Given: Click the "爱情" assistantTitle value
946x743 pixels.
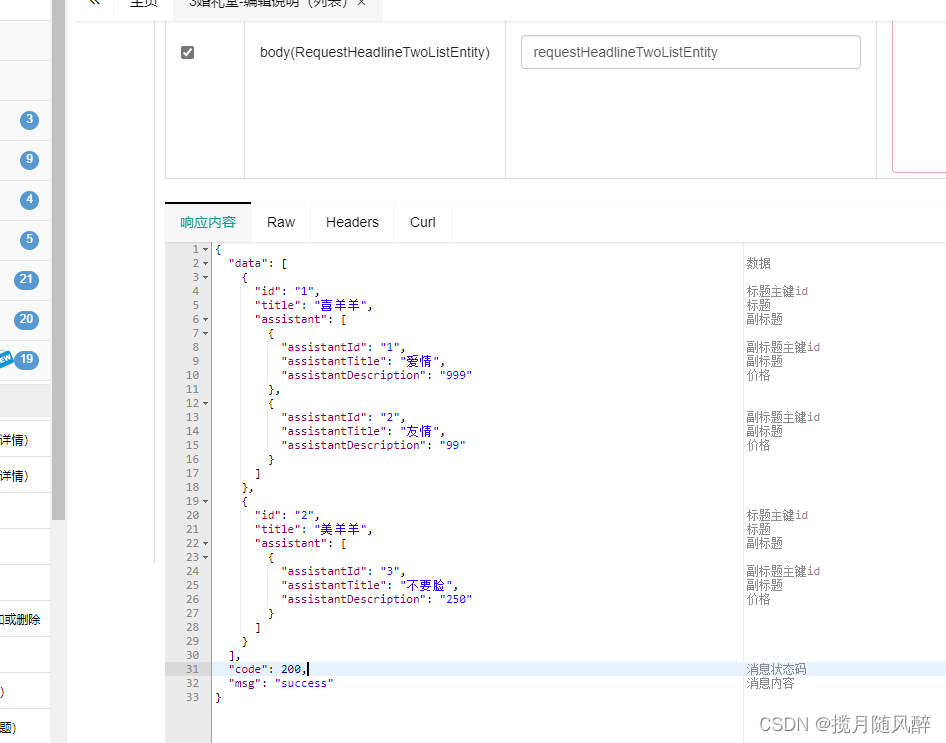Looking at the screenshot, I should pyautogui.click(x=419, y=361).
